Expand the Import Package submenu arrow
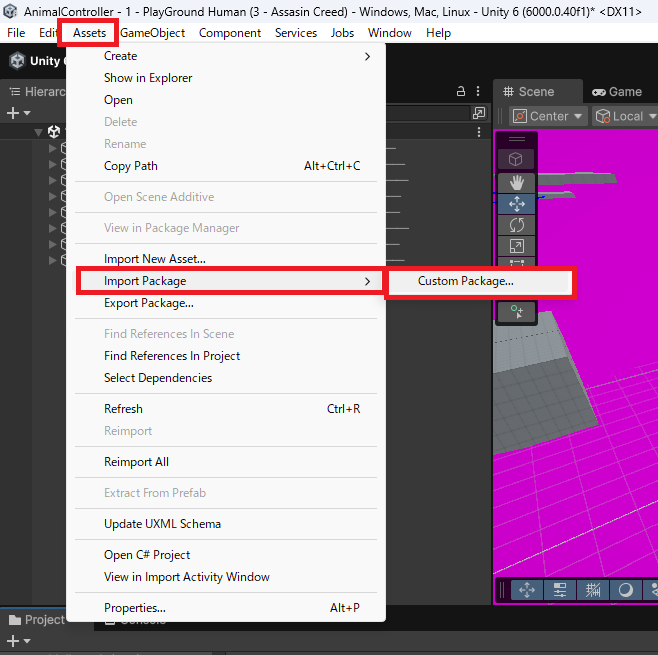 (367, 281)
